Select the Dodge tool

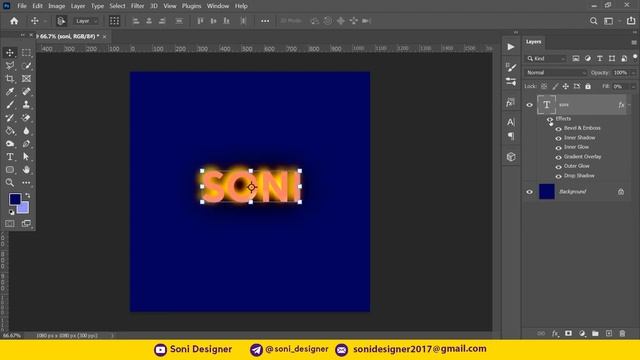(10, 144)
